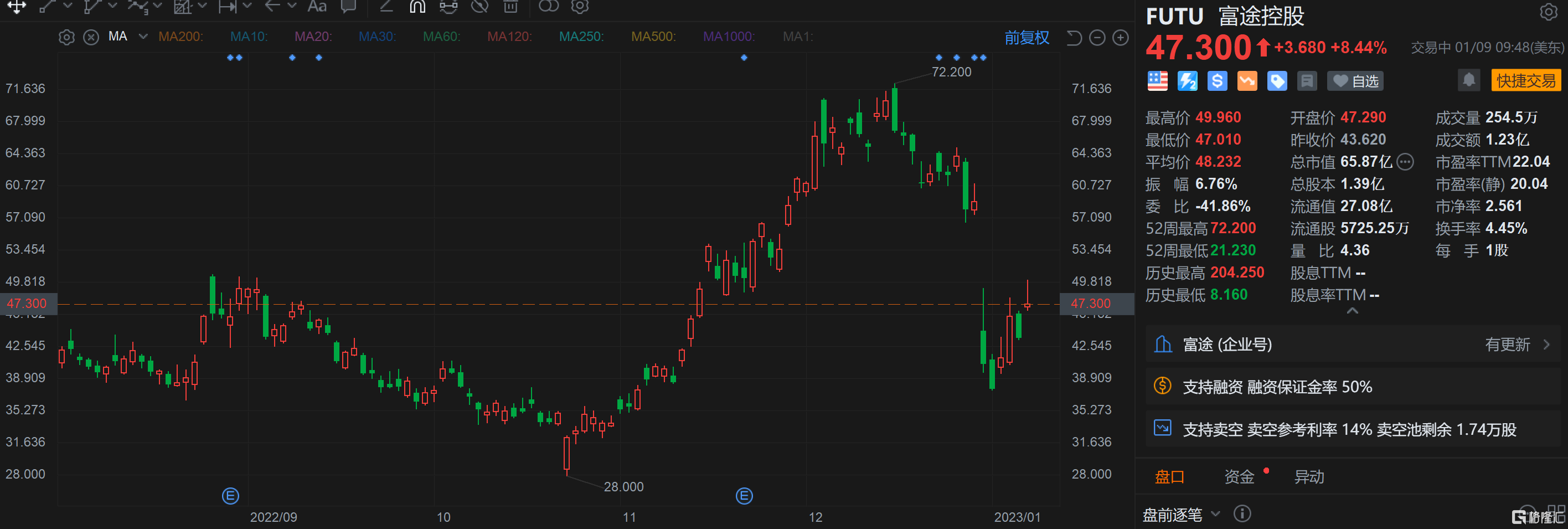Select the wave polyline drawing tool
Screen dimensions: 1568x529
pyautogui.click(x=137, y=6)
